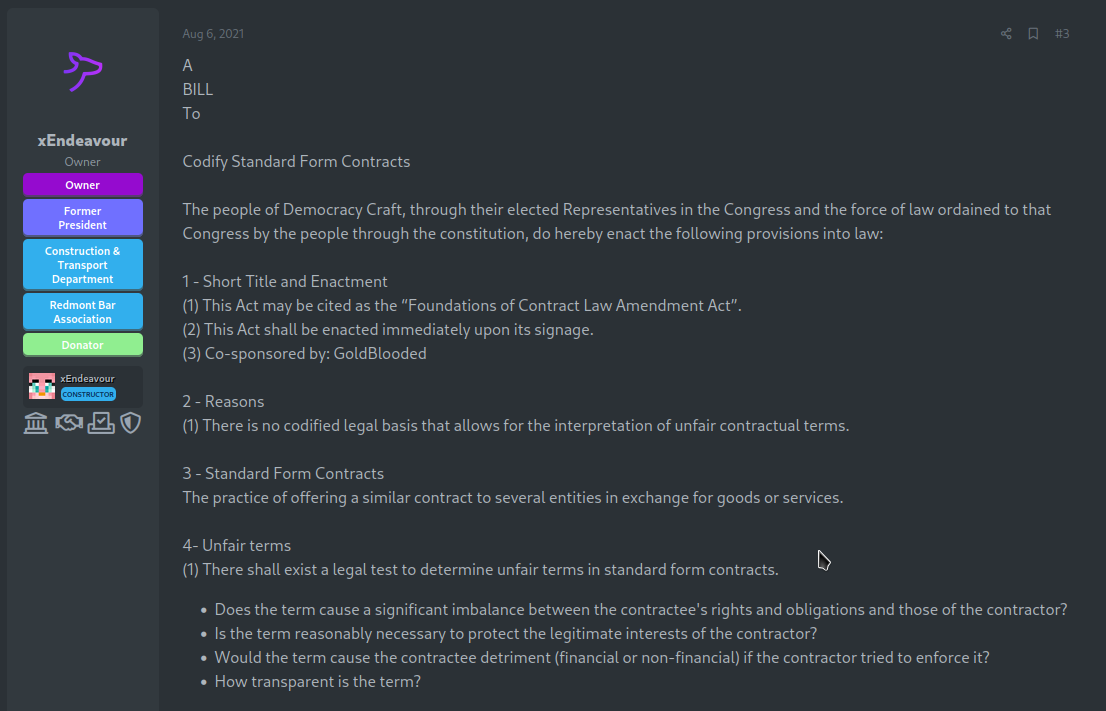Click the green Donator badge
The width and height of the screenshot is (1106, 711).
point(83,345)
